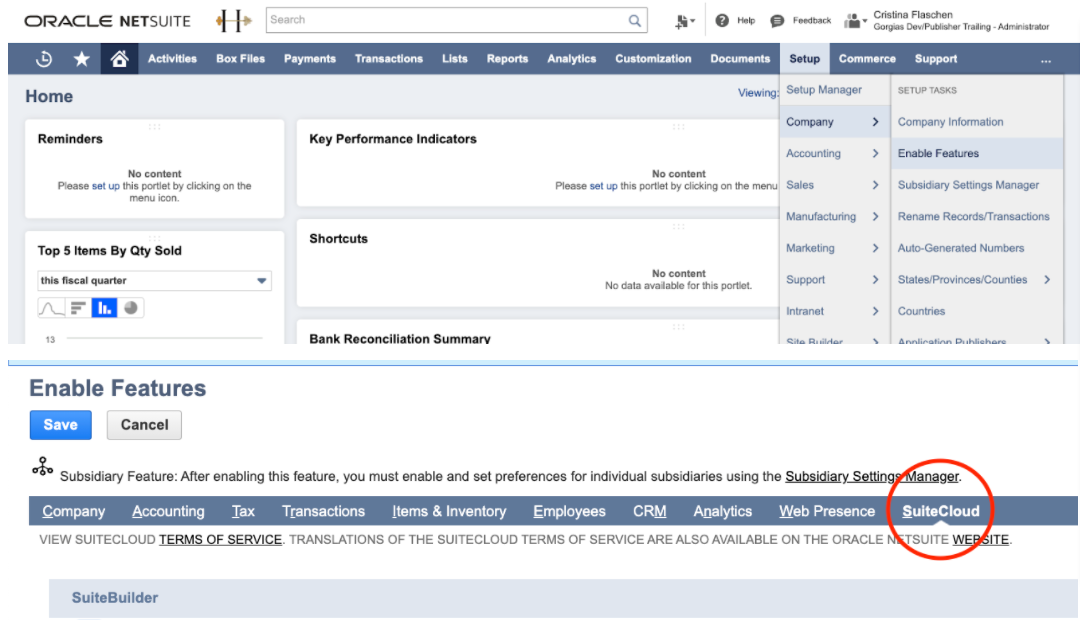
Task: Open the Payments menu
Action: point(310,59)
